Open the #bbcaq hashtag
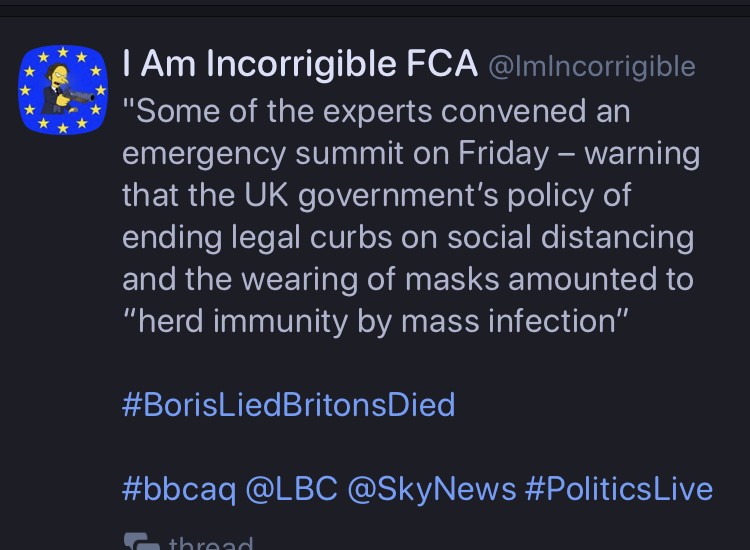The height and width of the screenshot is (550, 750). 180,489
